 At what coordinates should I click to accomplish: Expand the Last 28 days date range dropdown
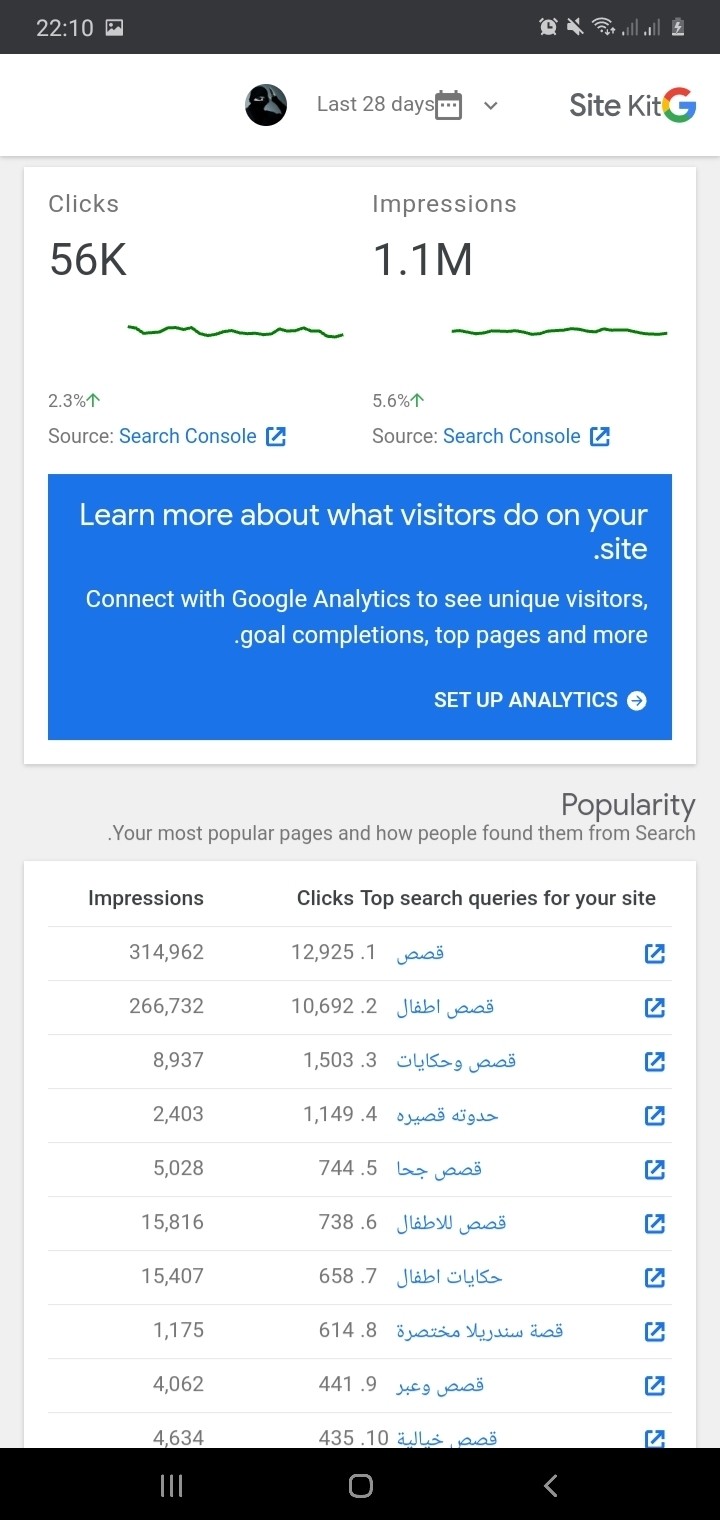click(x=375, y=105)
